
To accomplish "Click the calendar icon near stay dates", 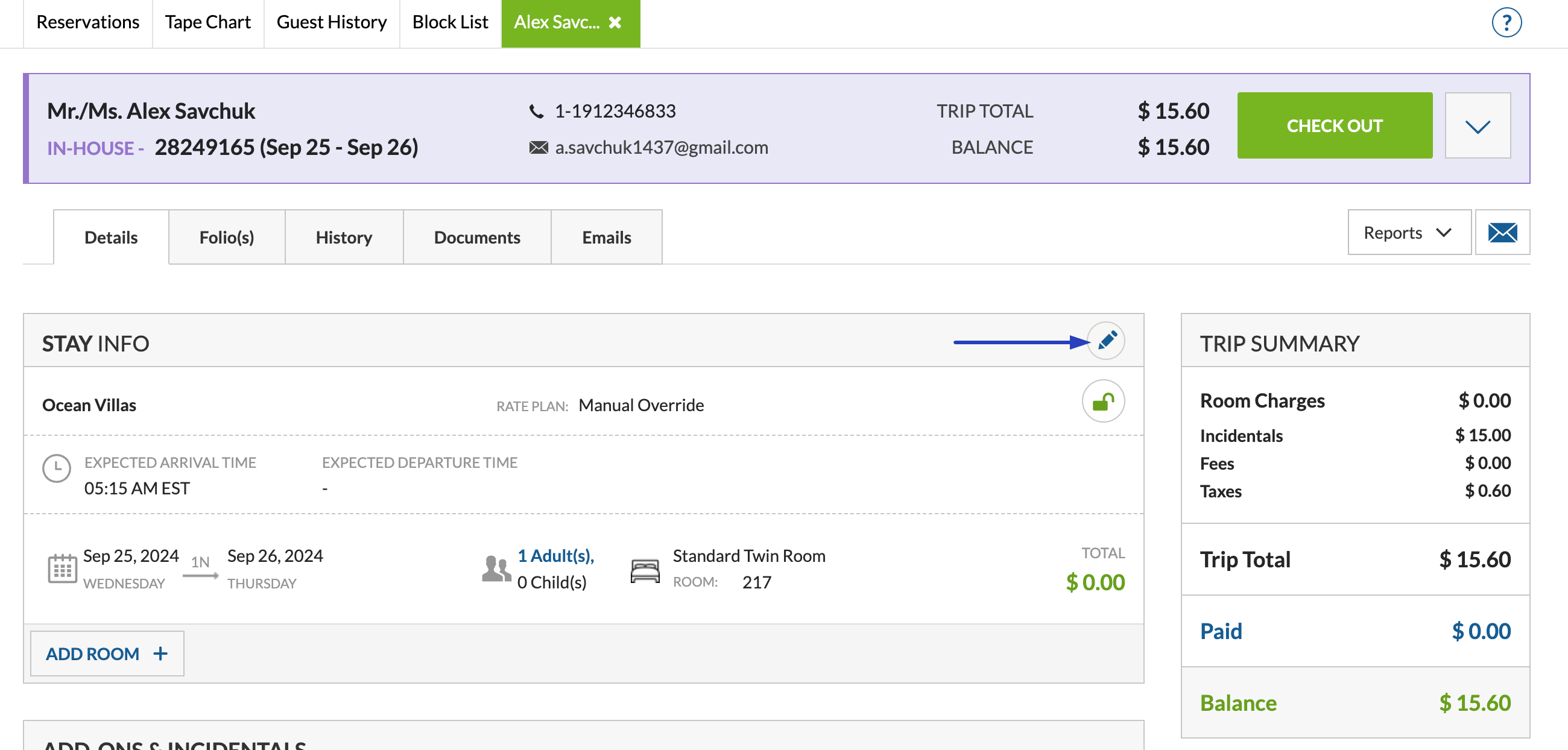I will point(62,569).
